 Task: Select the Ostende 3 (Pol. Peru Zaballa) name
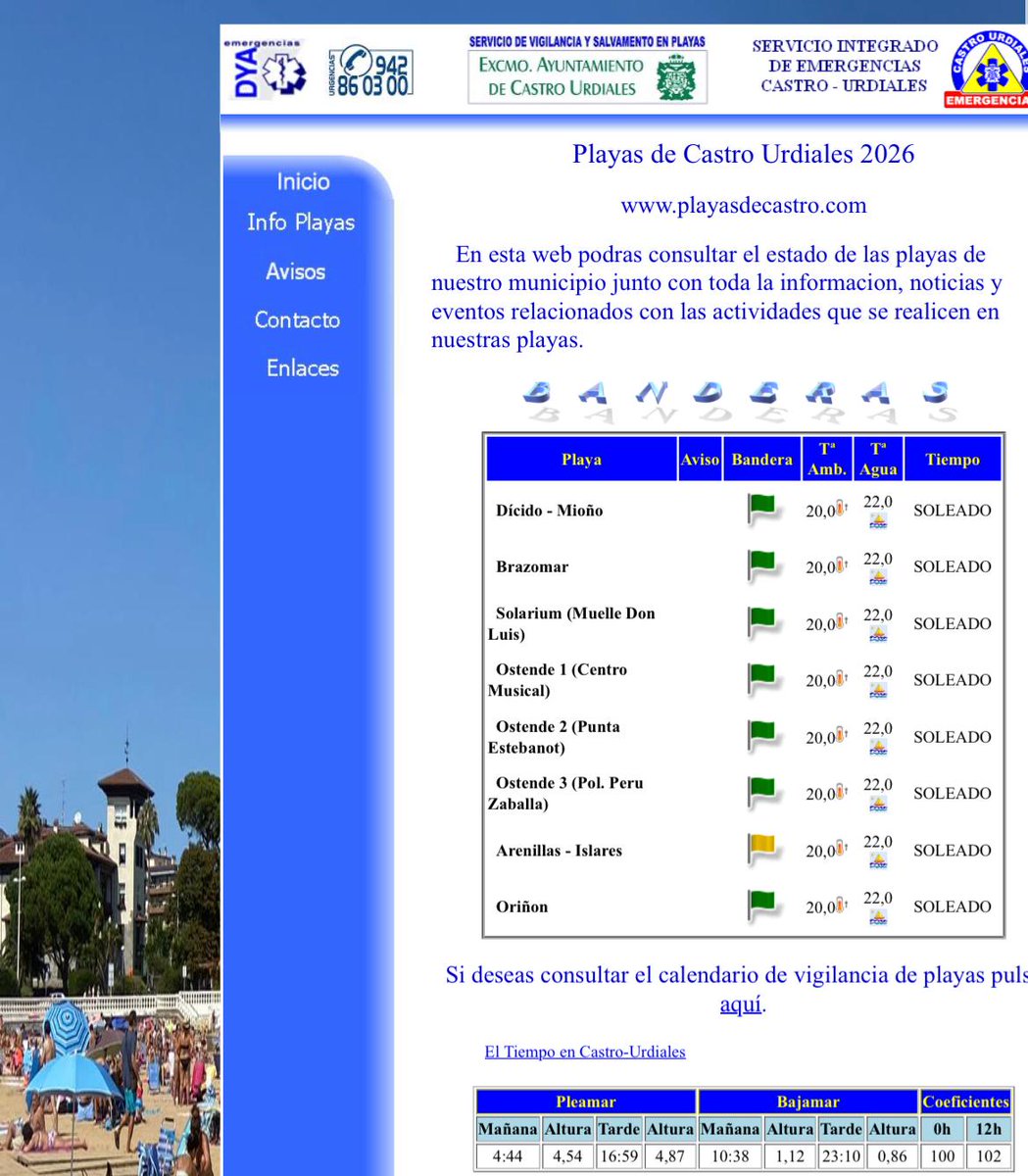point(566,793)
